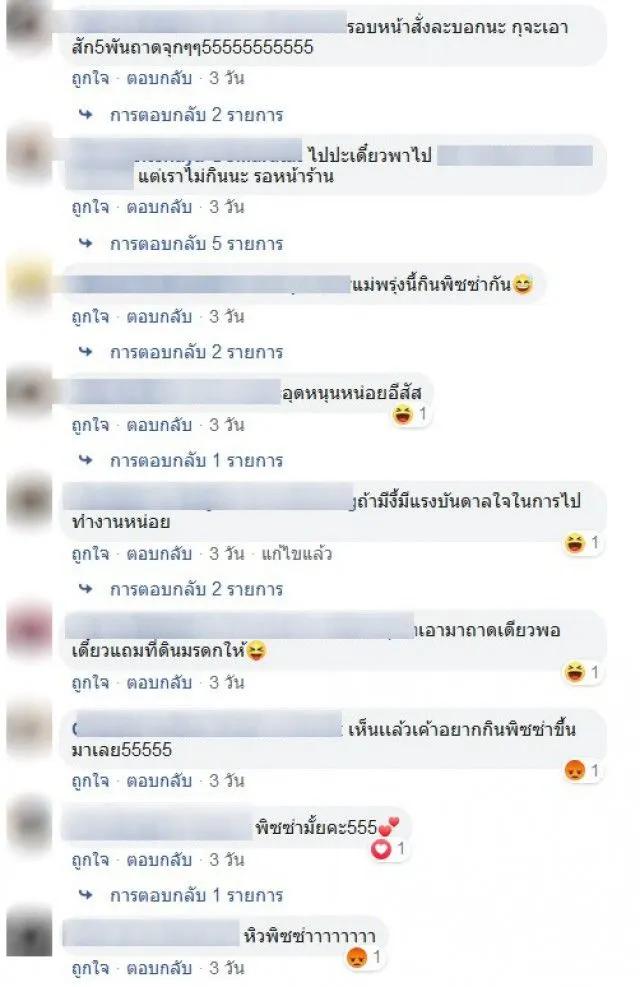Open yellow avatar beside แม่พรุ่งนี้กินพิซซ่ากัน comment
This screenshot has height=987, width=640.
(x=29, y=279)
